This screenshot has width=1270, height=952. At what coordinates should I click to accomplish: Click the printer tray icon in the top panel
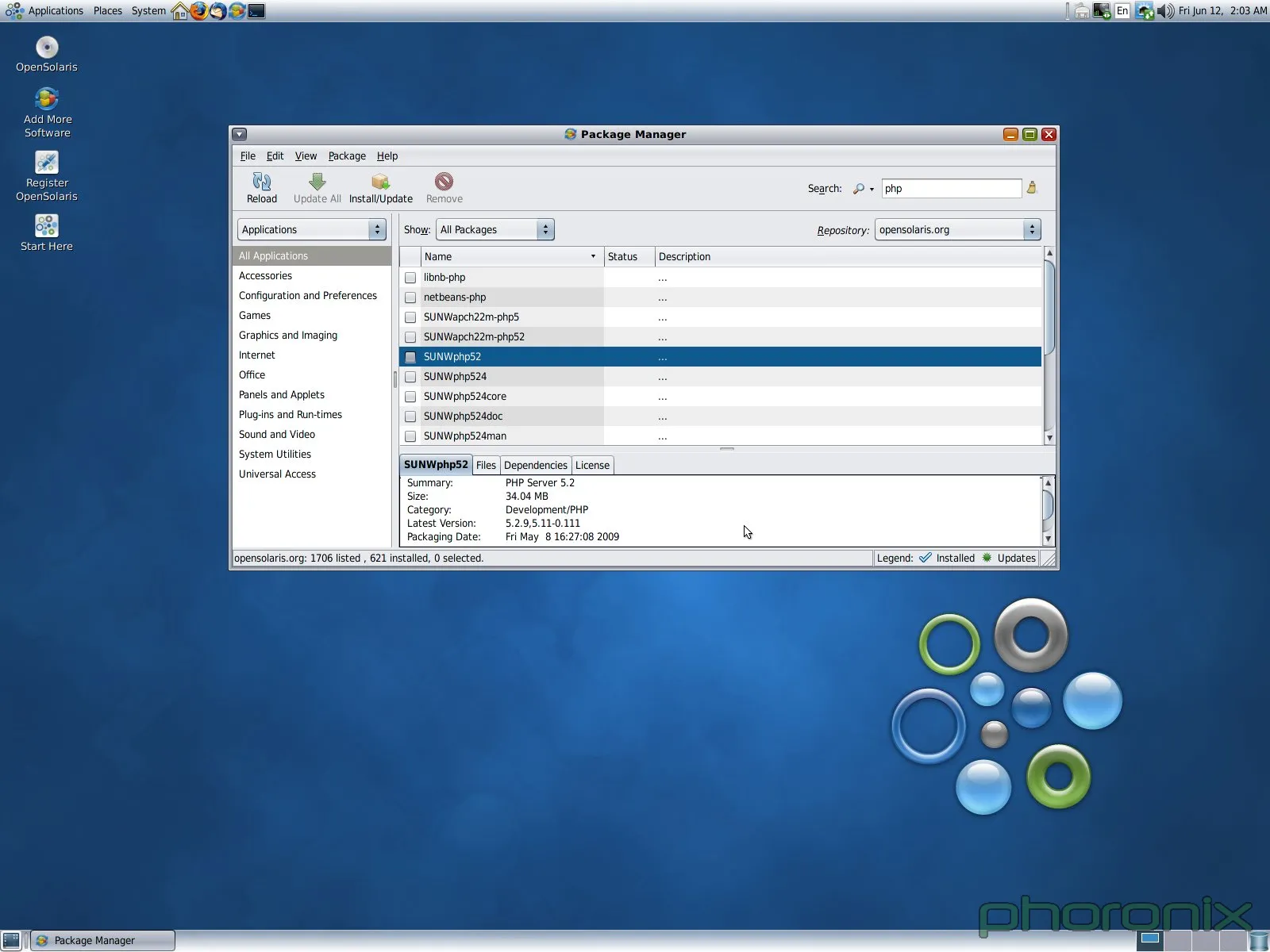[x=1081, y=11]
